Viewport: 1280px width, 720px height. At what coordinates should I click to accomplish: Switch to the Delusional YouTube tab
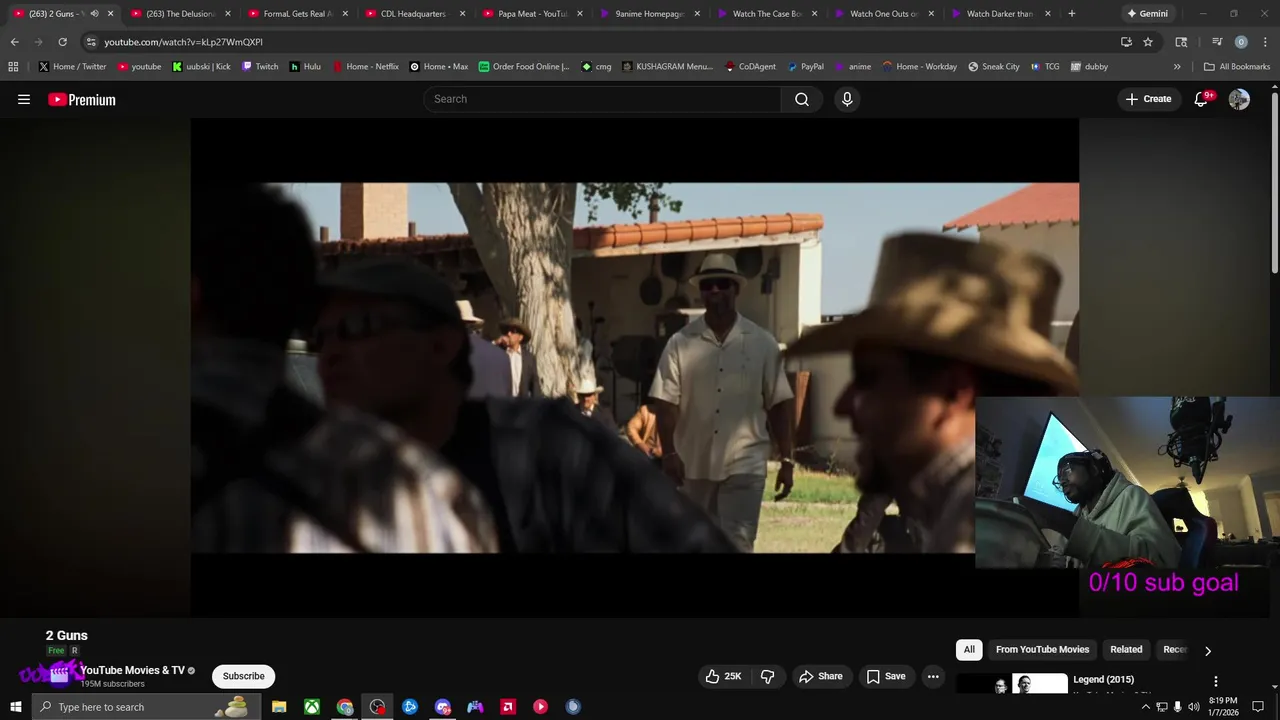[180, 14]
